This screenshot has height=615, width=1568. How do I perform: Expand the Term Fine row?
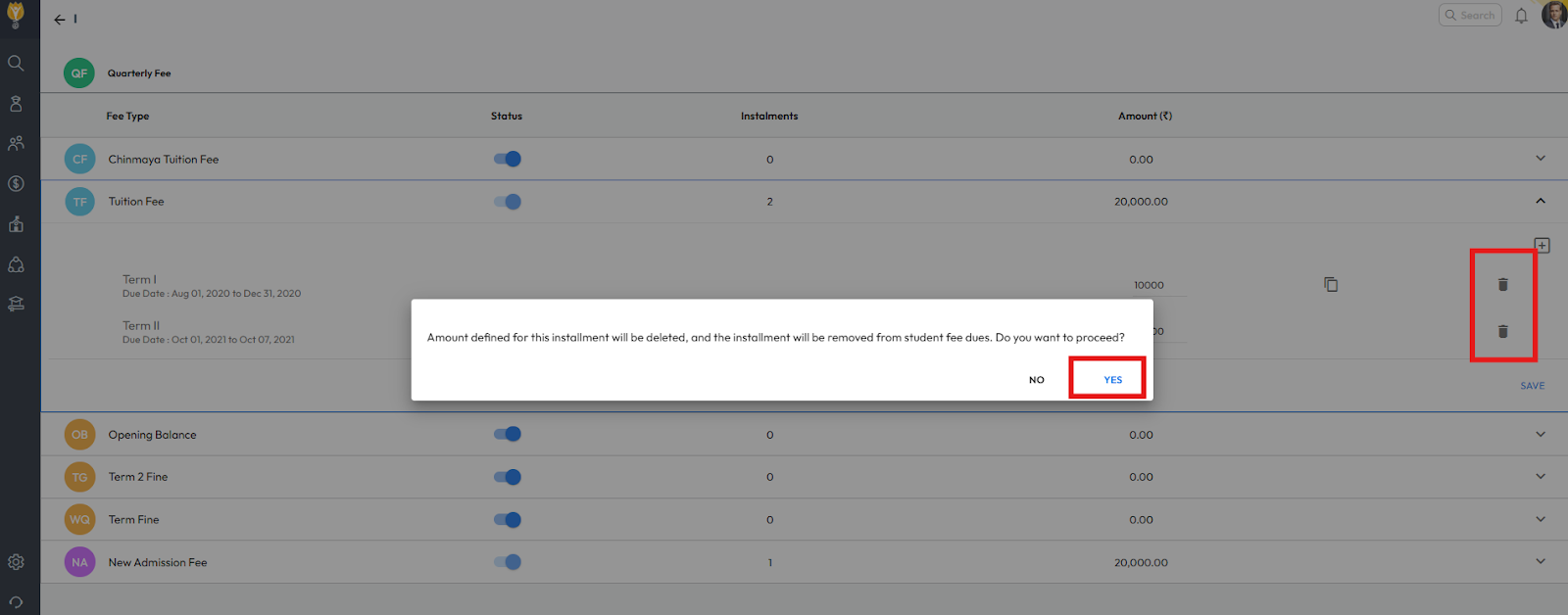[x=1540, y=519]
